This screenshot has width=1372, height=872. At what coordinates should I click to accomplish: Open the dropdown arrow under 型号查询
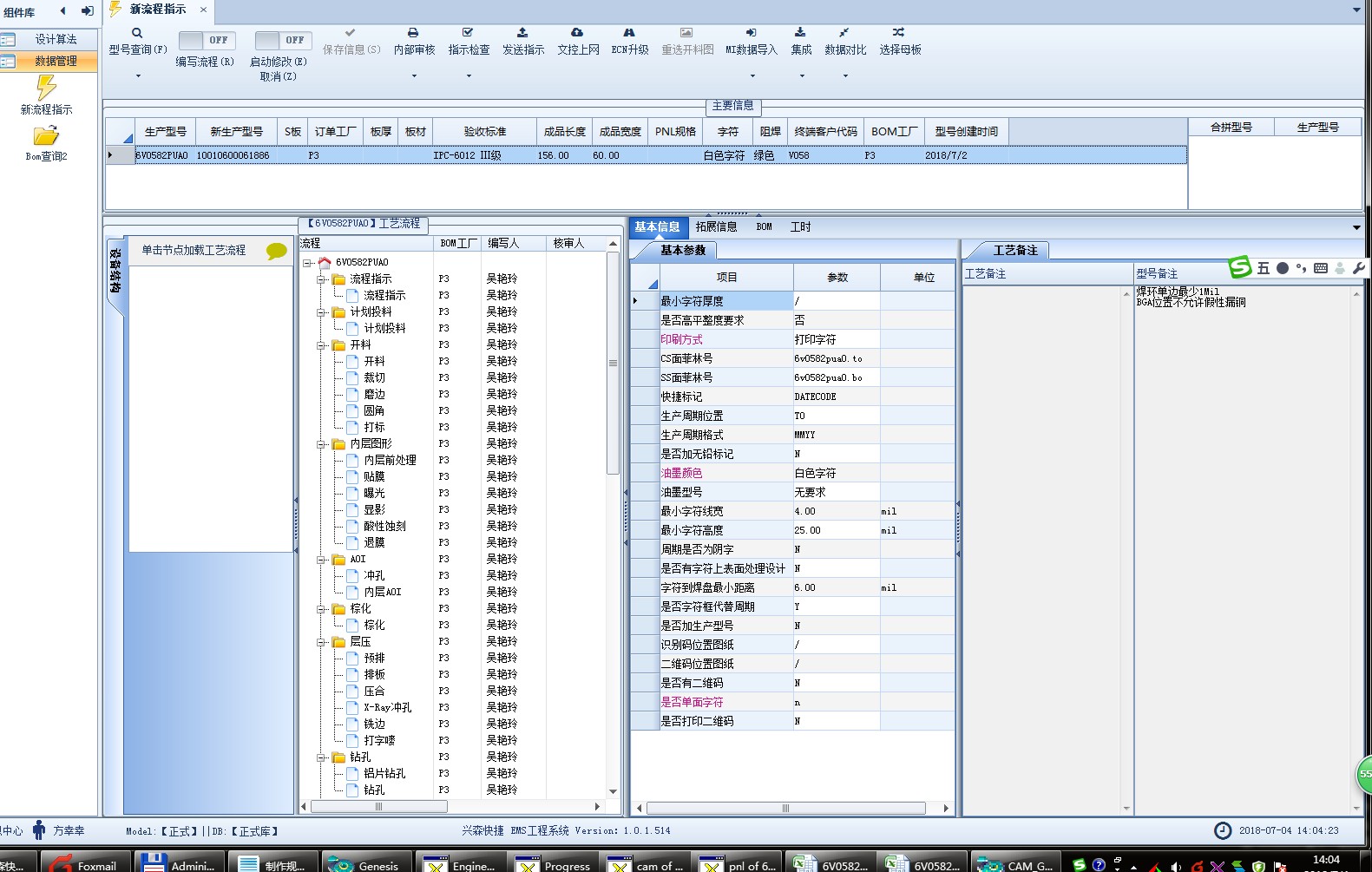(137, 76)
